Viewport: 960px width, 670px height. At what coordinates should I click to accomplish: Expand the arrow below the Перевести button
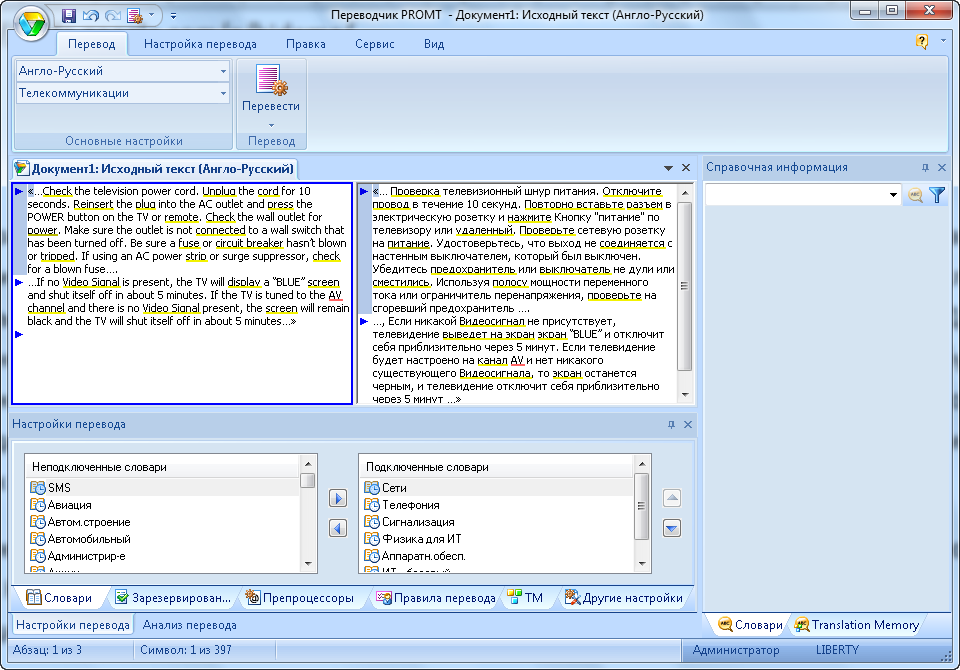pos(271,125)
